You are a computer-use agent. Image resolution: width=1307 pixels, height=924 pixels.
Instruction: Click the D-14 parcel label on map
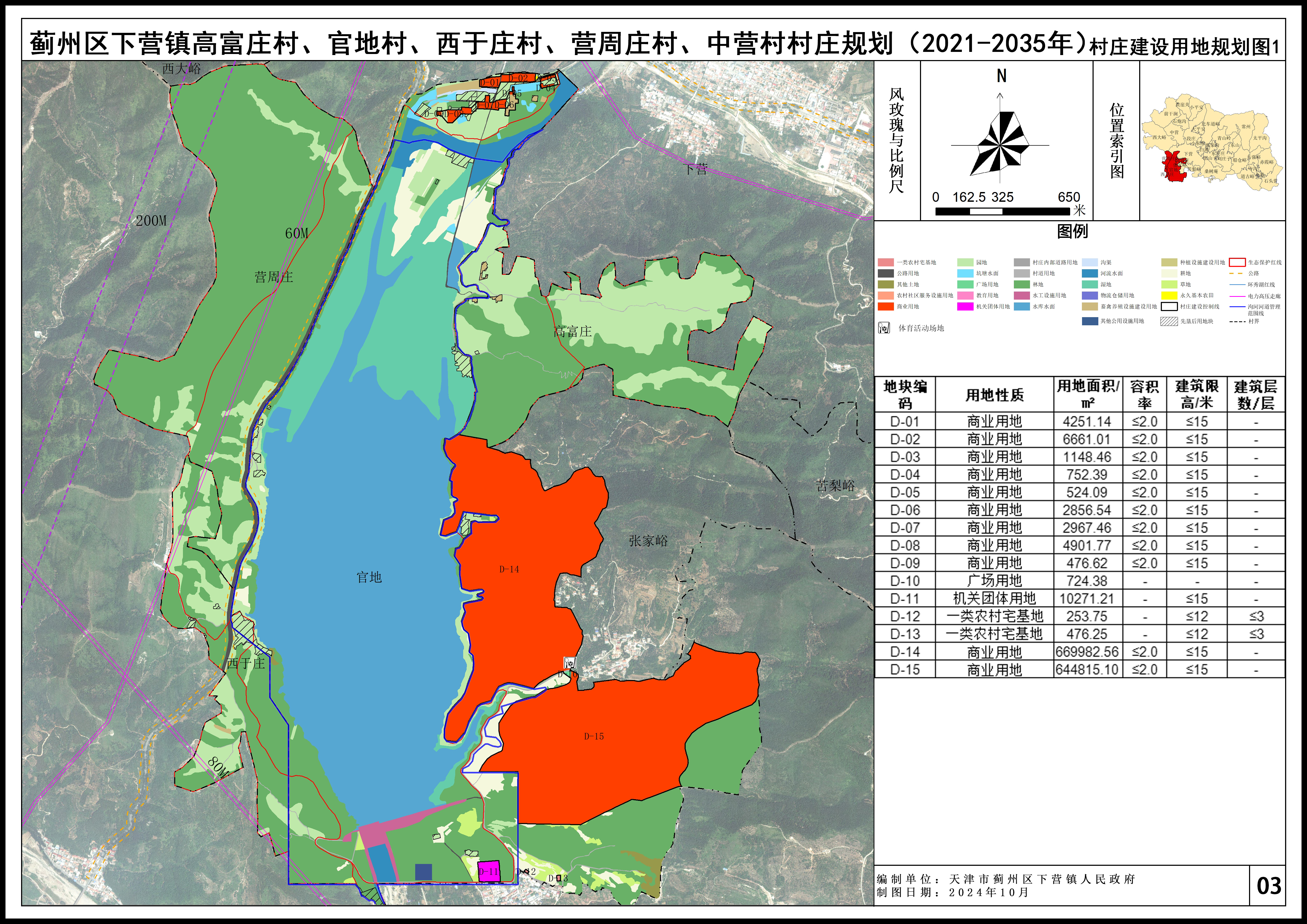509,569
